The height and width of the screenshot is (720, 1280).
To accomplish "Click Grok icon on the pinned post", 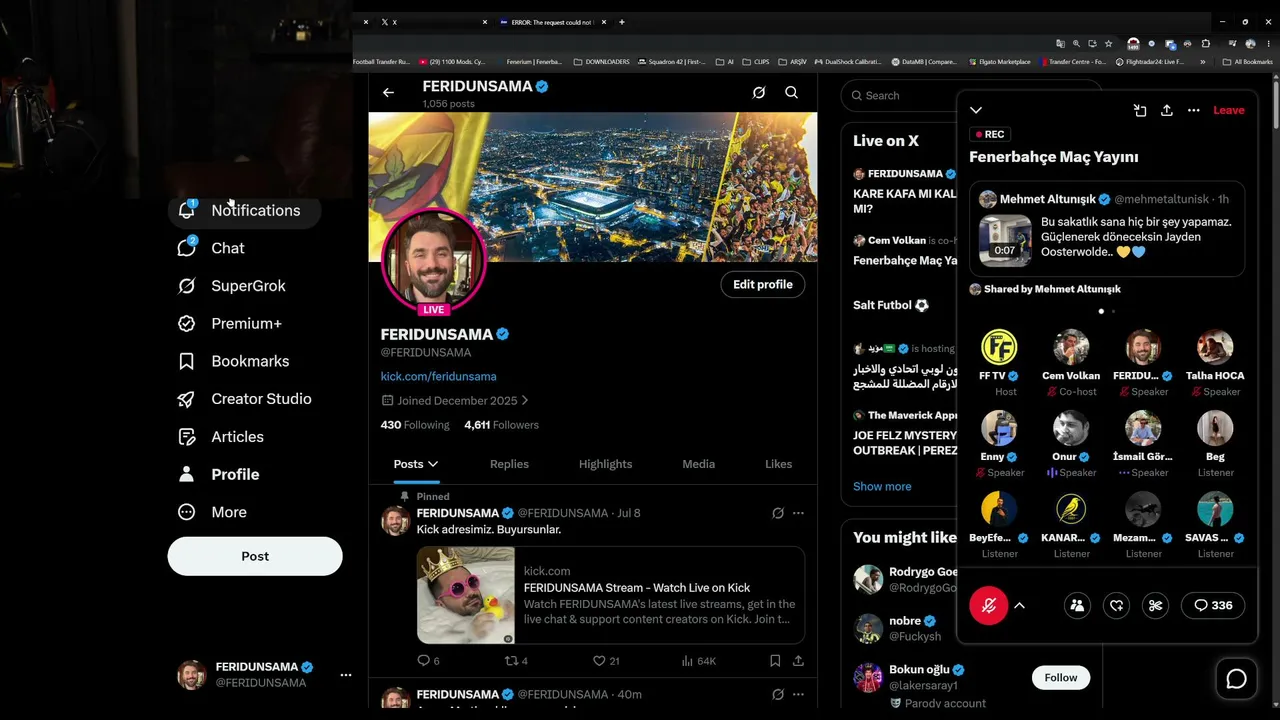I will point(777,513).
